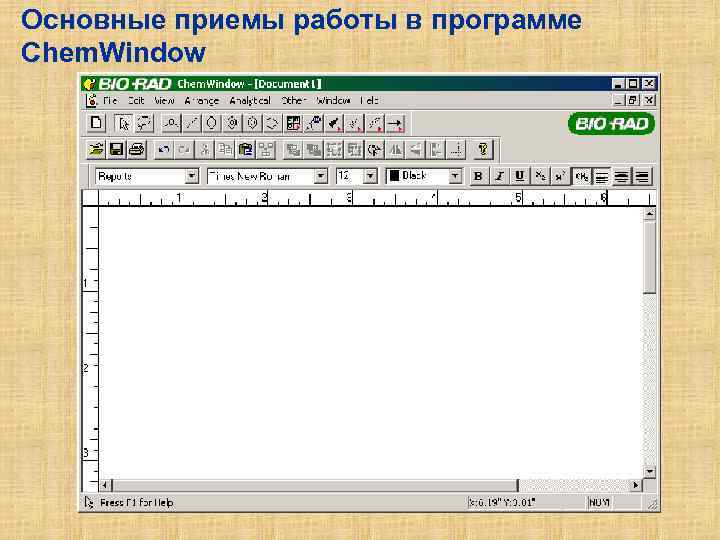Image resolution: width=720 pixels, height=540 pixels.
Task: Toggle Bold text formatting
Action: (478, 176)
